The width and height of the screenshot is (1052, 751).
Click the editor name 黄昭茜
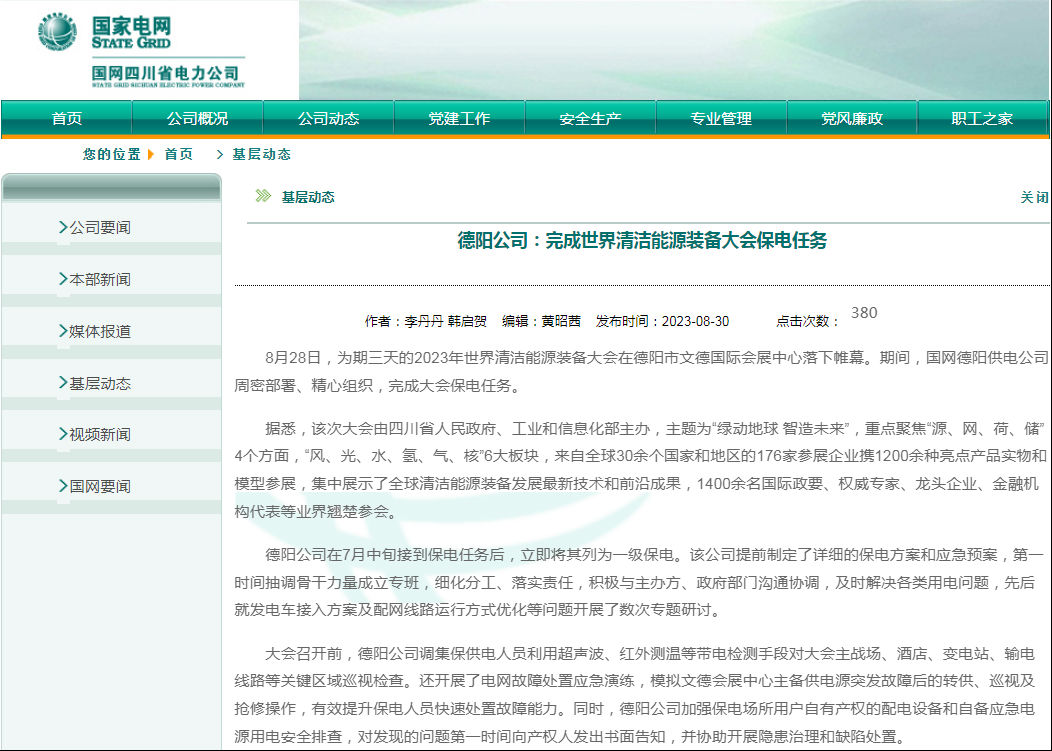[561, 321]
